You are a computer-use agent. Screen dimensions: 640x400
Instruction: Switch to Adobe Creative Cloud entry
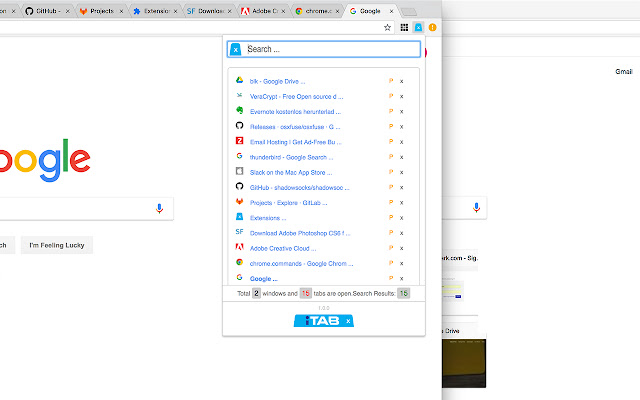(x=283, y=248)
